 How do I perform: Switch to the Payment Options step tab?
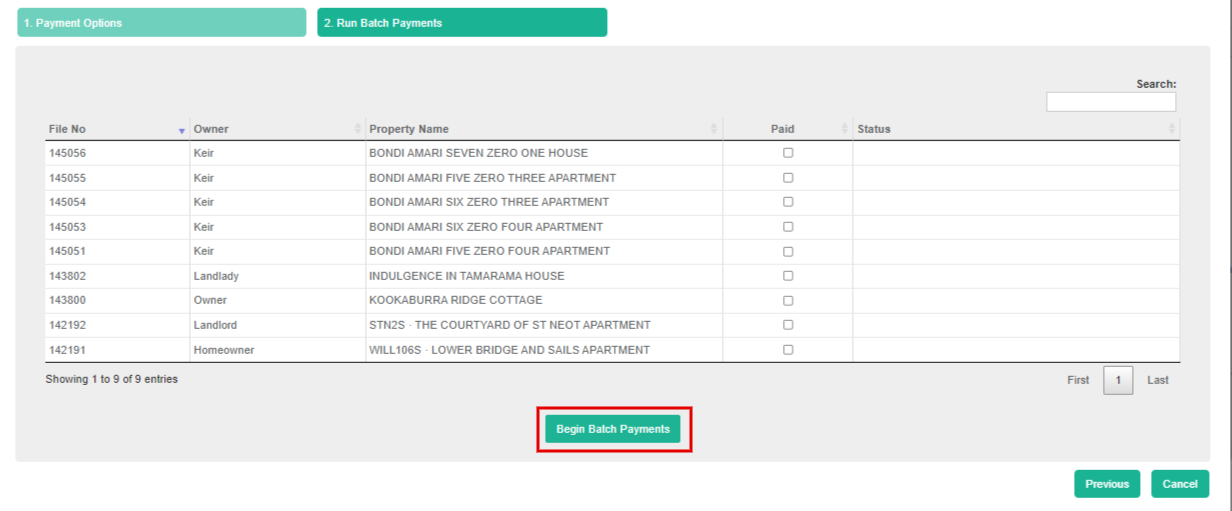click(x=162, y=23)
